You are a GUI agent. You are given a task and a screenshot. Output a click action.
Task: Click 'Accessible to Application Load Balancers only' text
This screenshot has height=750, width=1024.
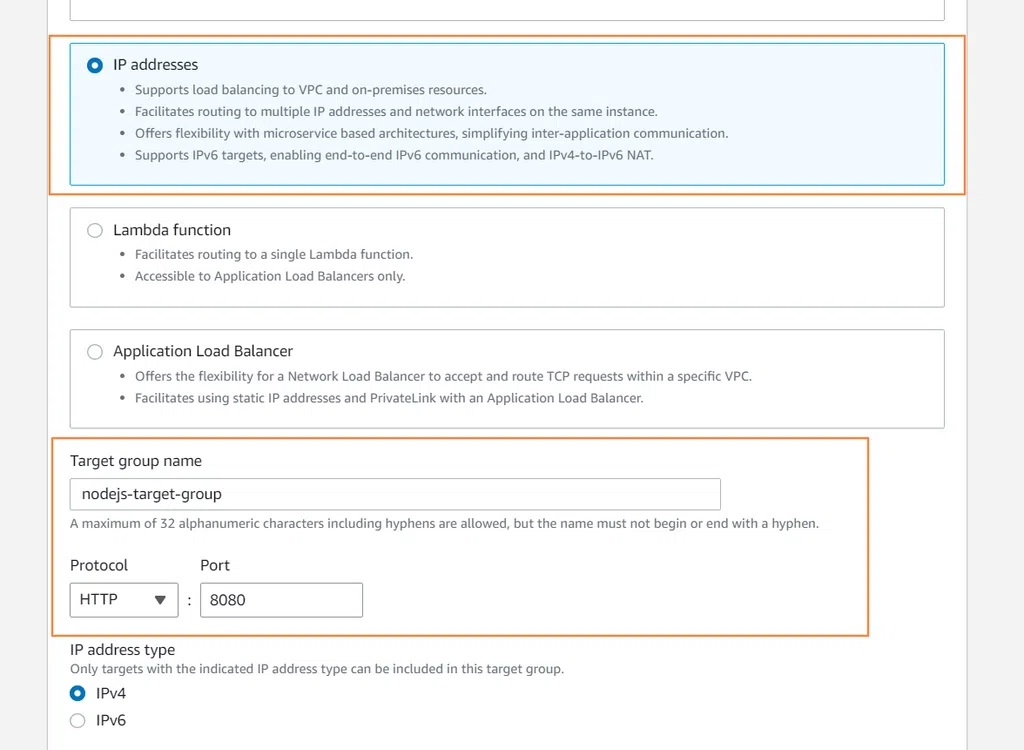pos(270,276)
